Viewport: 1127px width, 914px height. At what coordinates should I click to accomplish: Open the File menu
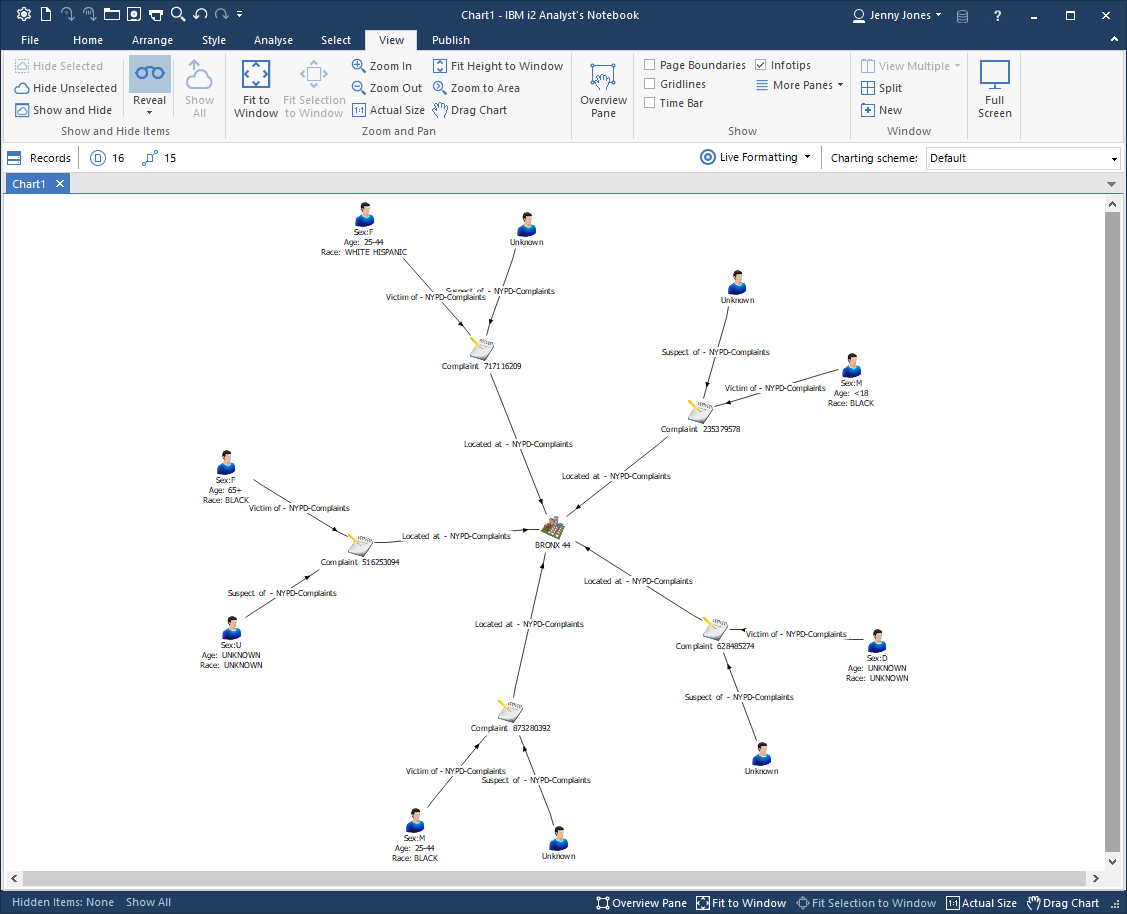pos(30,40)
